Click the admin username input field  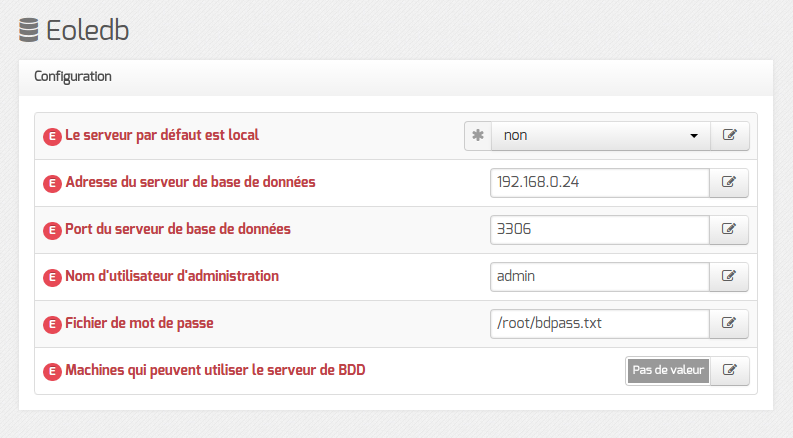[x=600, y=277]
